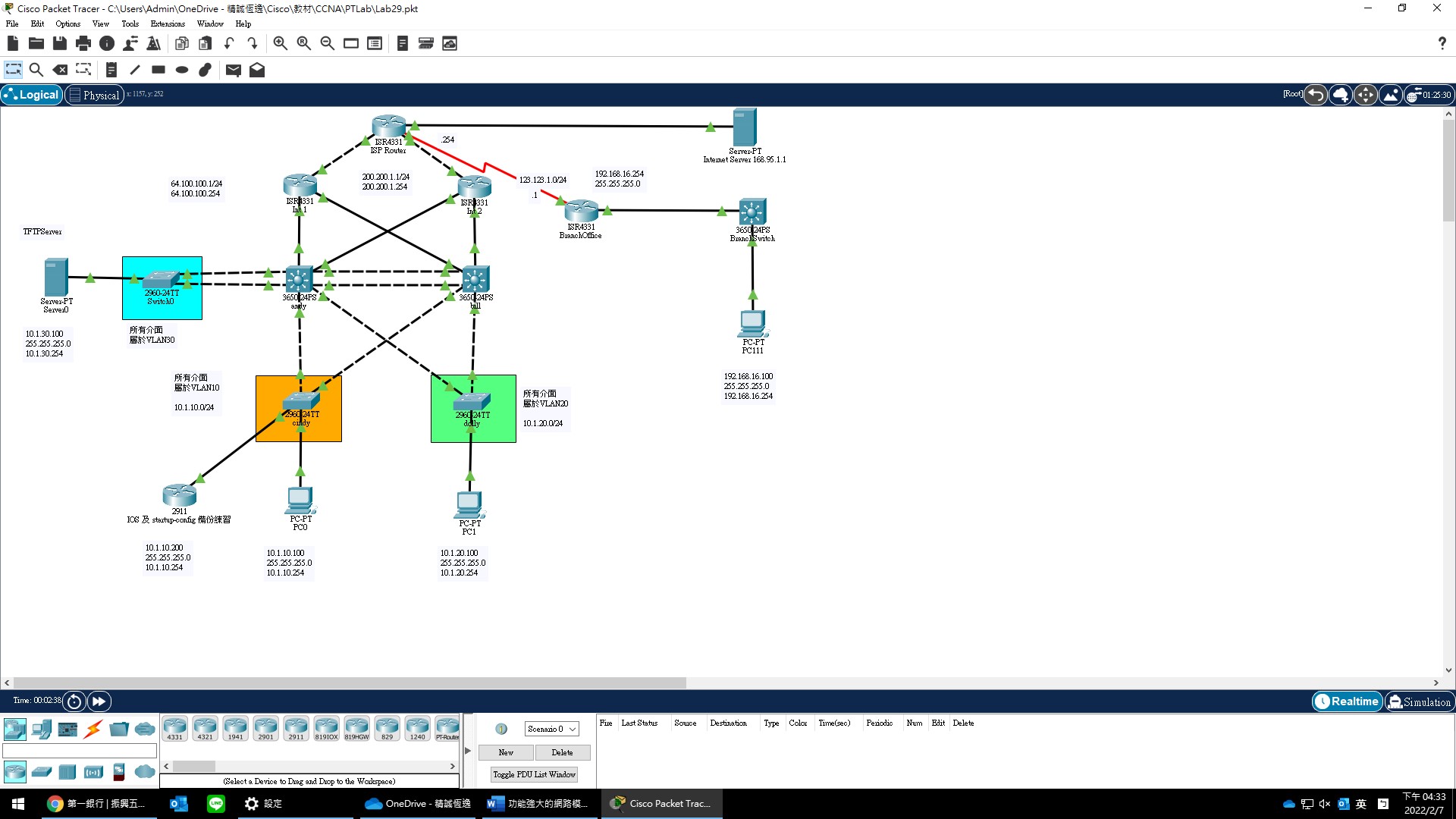Open the Options menu
Viewport: 1456px width, 819px height.
tap(68, 24)
